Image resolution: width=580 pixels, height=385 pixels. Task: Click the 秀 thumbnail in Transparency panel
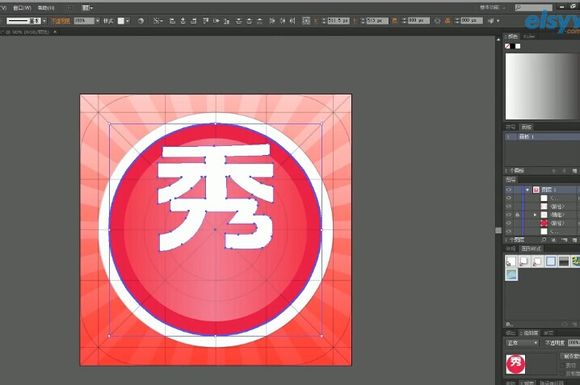tap(515, 364)
